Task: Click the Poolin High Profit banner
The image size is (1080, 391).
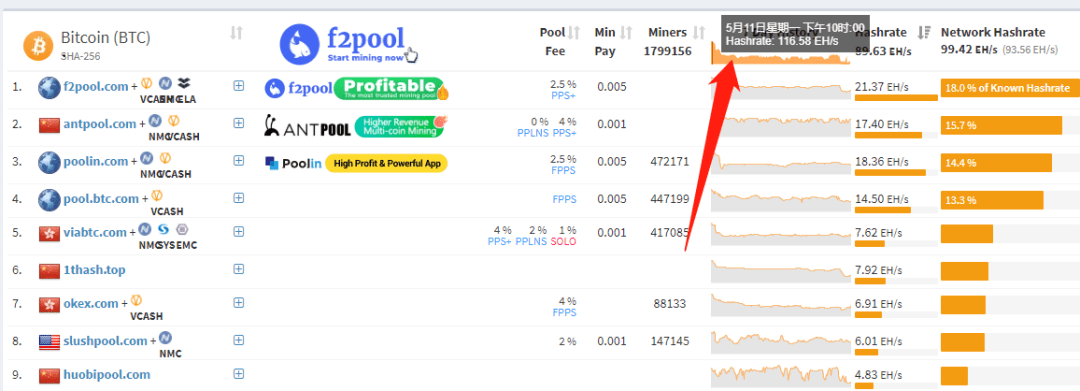Action: [357, 163]
